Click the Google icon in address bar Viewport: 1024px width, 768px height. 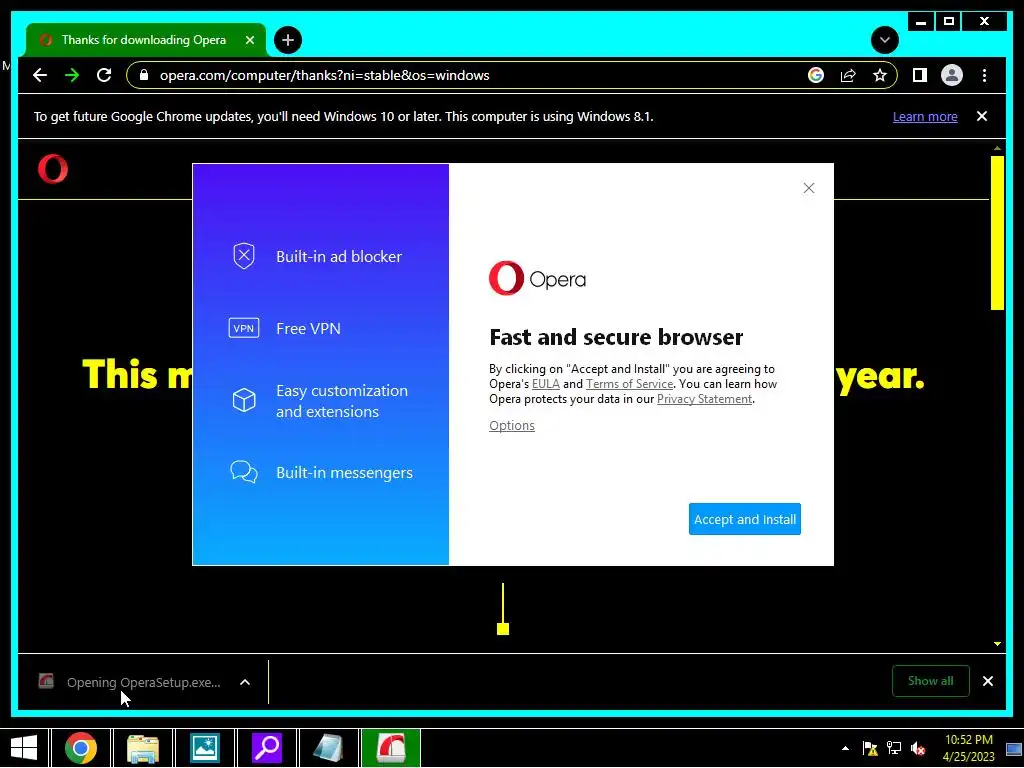point(816,75)
